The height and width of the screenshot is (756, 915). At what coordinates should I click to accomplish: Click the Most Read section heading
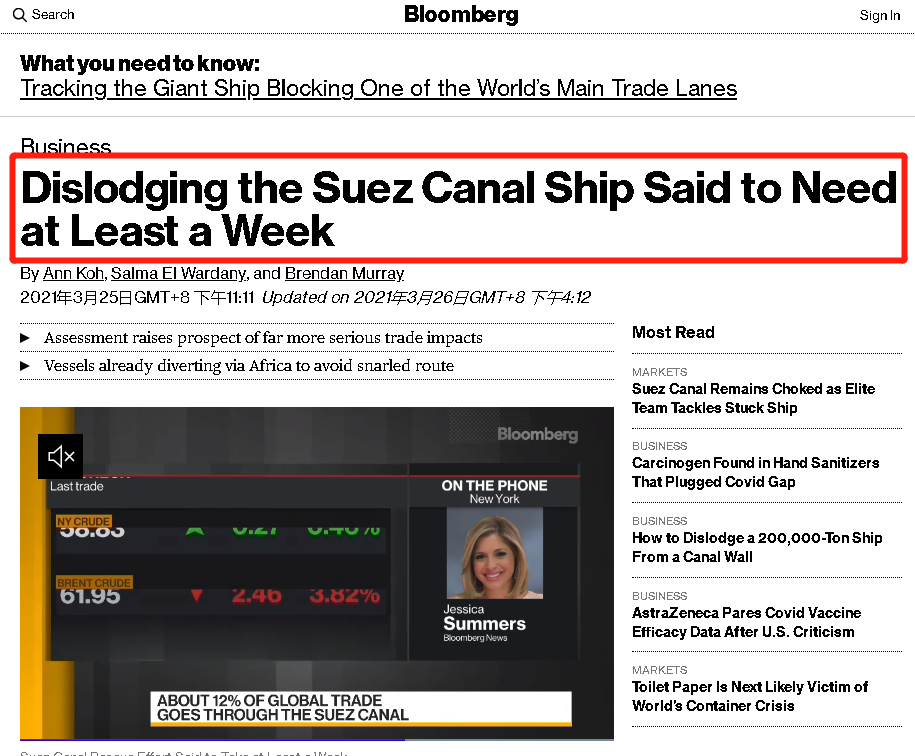click(x=673, y=332)
